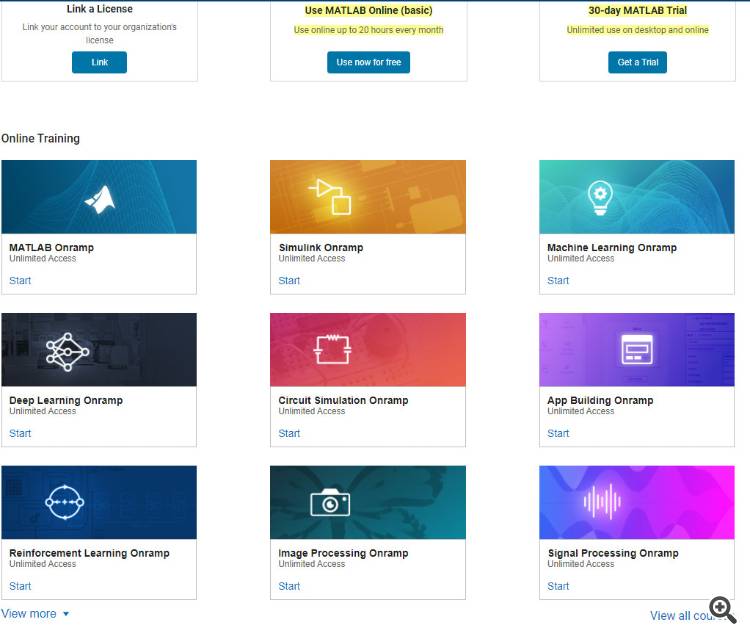Viewport: 750px width, 636px height.
Task: Open the MATLAB Onramp banner thumbnail
Action: 99,197
